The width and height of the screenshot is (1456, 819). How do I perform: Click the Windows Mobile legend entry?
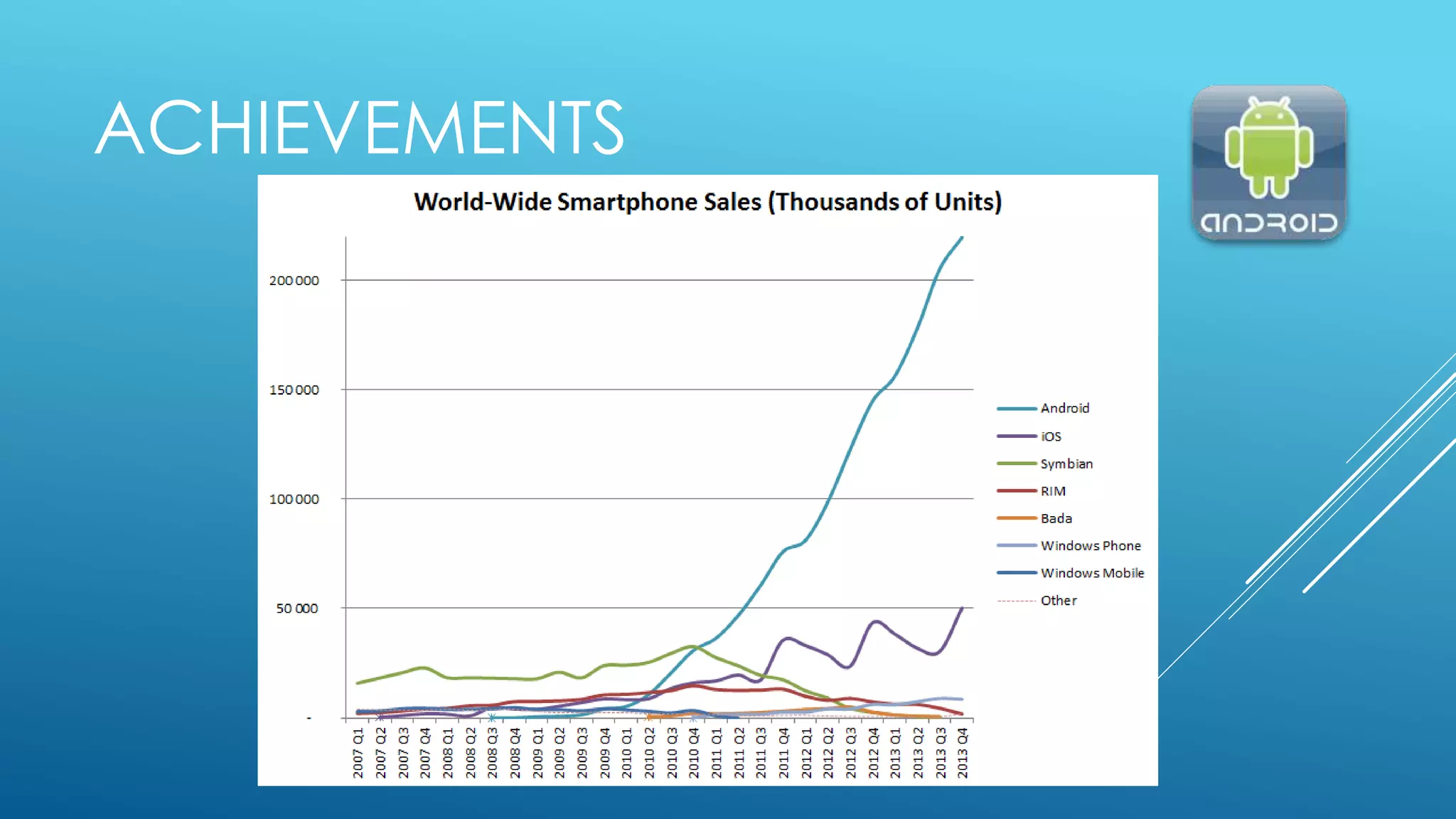pyautogui.click(x=1092, y=573)
